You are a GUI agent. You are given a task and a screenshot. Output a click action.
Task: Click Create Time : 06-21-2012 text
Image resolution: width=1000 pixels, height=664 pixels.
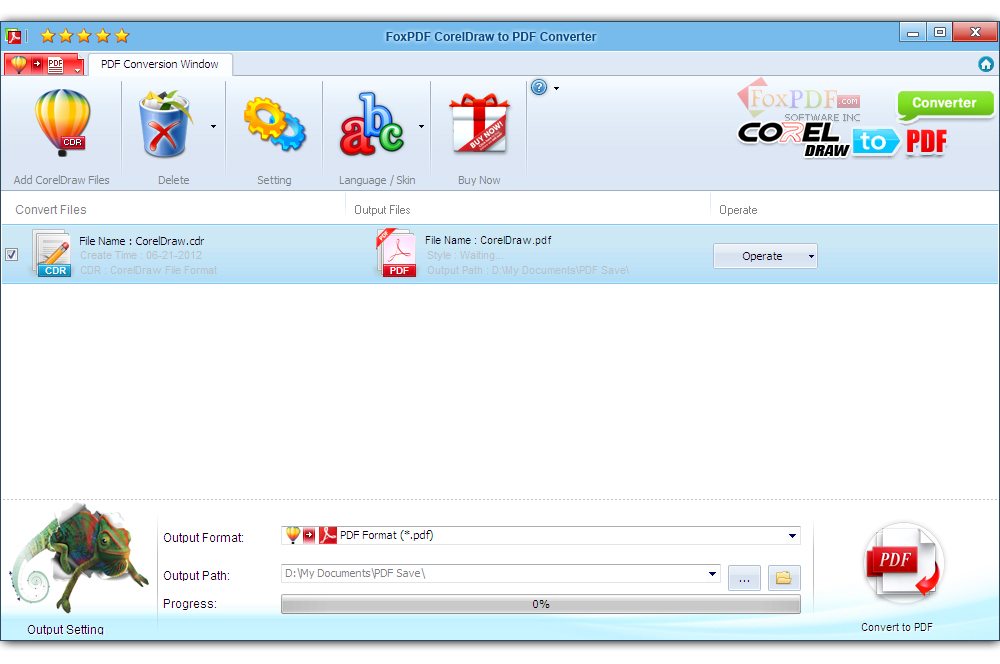tap(141, 255)
